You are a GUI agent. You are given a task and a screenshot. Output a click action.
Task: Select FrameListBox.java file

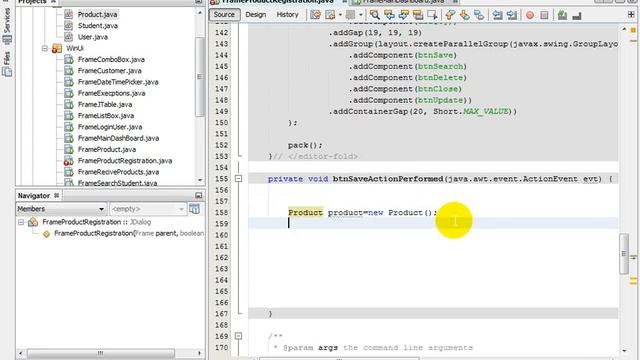click(106, 116)
